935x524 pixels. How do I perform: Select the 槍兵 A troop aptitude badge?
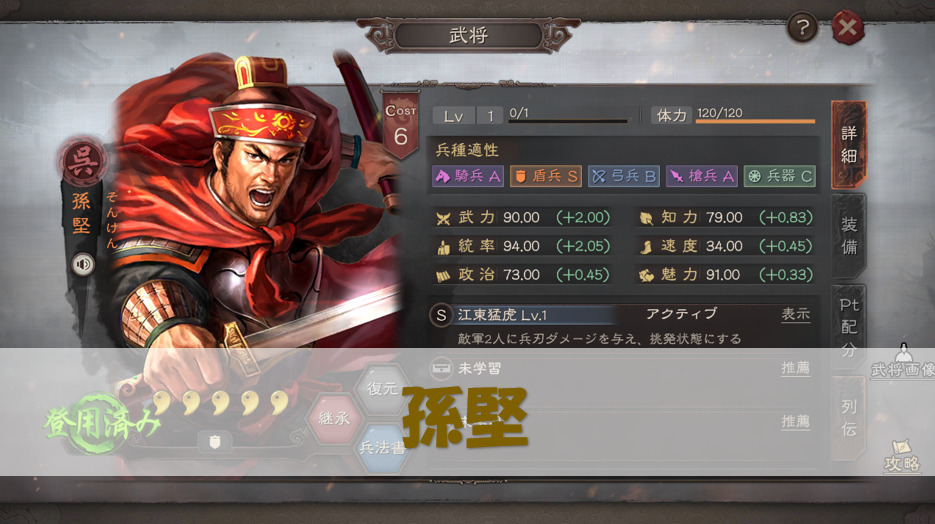(x=702, y=176)
